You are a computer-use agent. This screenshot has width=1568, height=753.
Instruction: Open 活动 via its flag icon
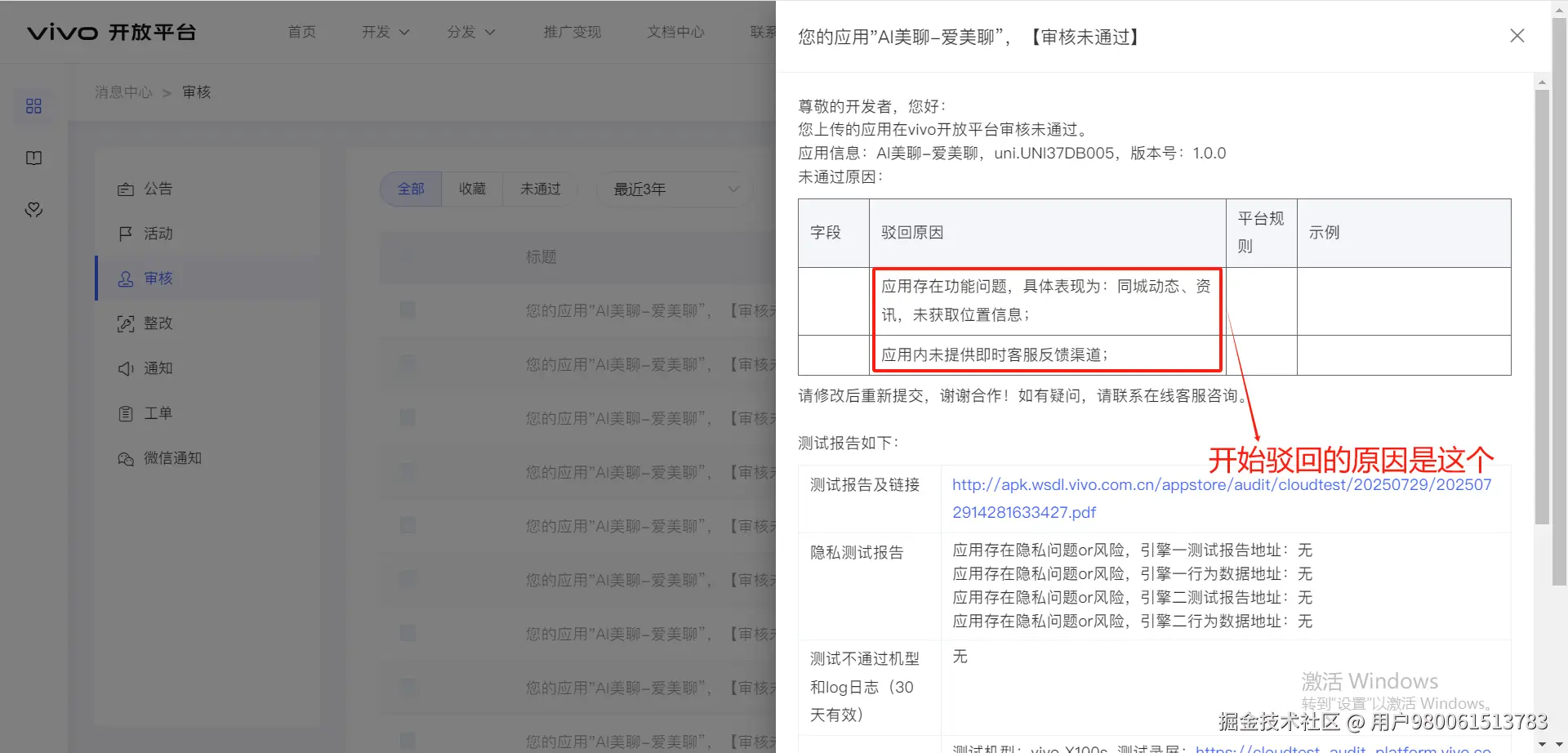pos(126,234)
